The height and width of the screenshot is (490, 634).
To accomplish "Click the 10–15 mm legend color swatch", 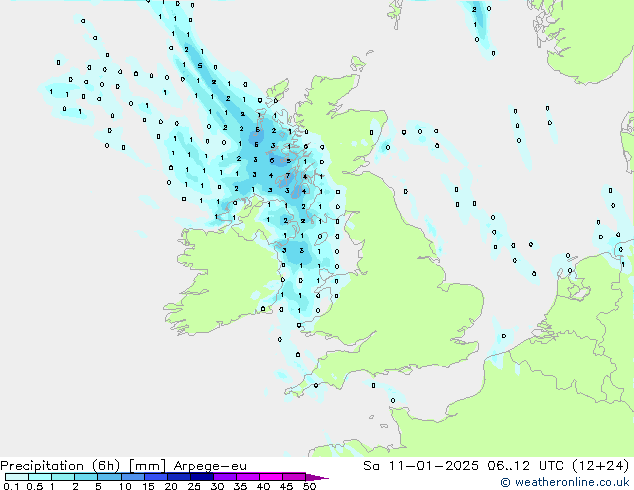I will point(132,477).
